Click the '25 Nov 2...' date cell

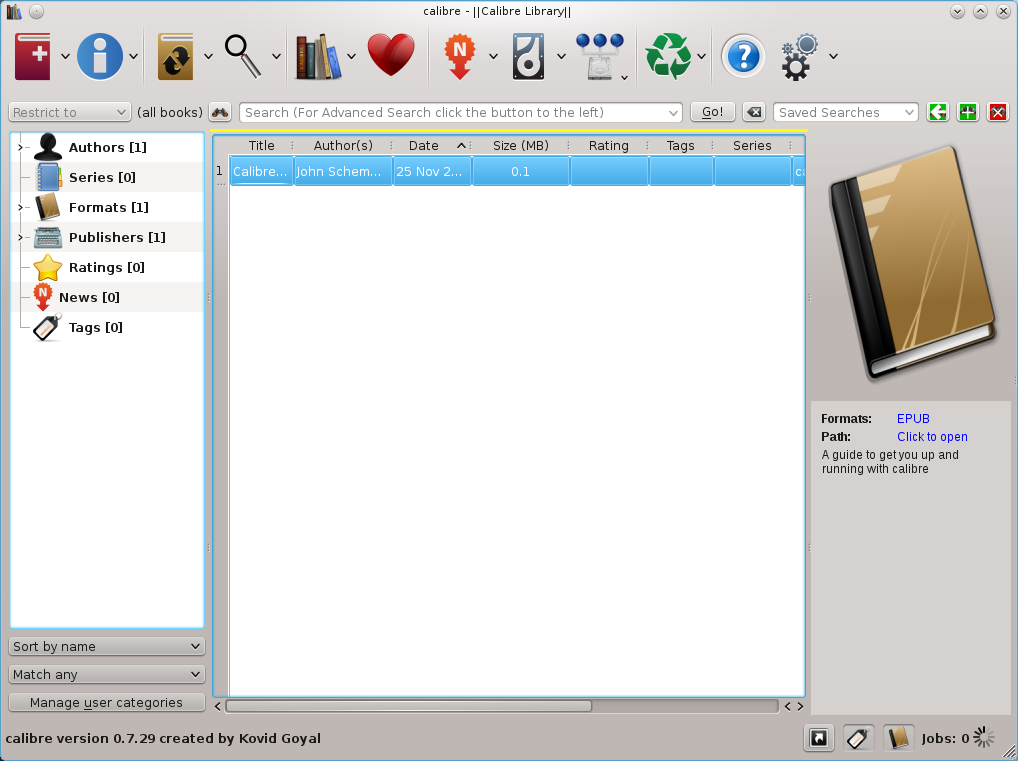[432, 171]
